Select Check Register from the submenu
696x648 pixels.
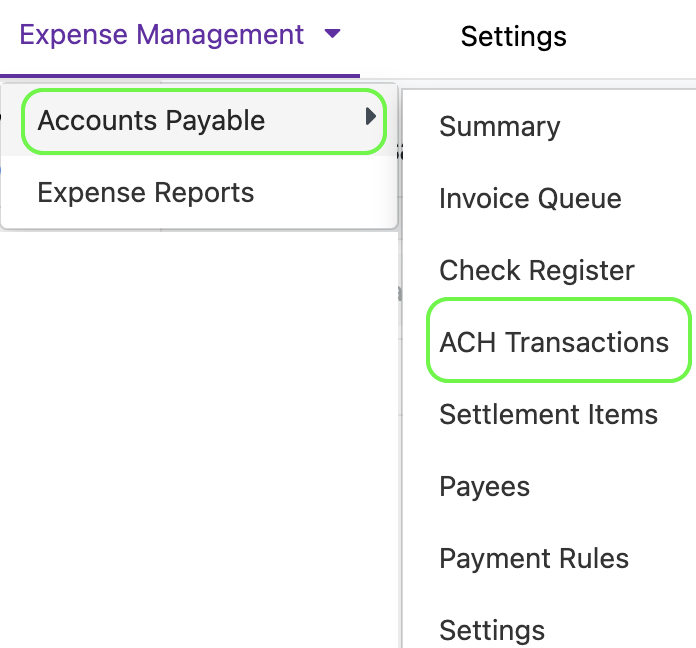pos(536,271)
